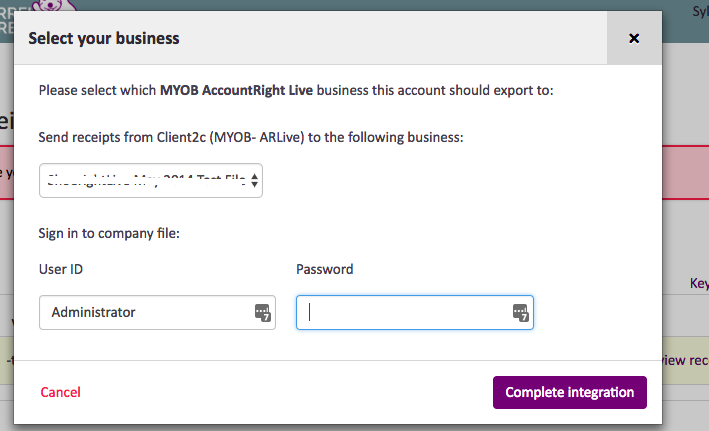
Task: Open the business selection dropdown
Action: pos(151,180)
